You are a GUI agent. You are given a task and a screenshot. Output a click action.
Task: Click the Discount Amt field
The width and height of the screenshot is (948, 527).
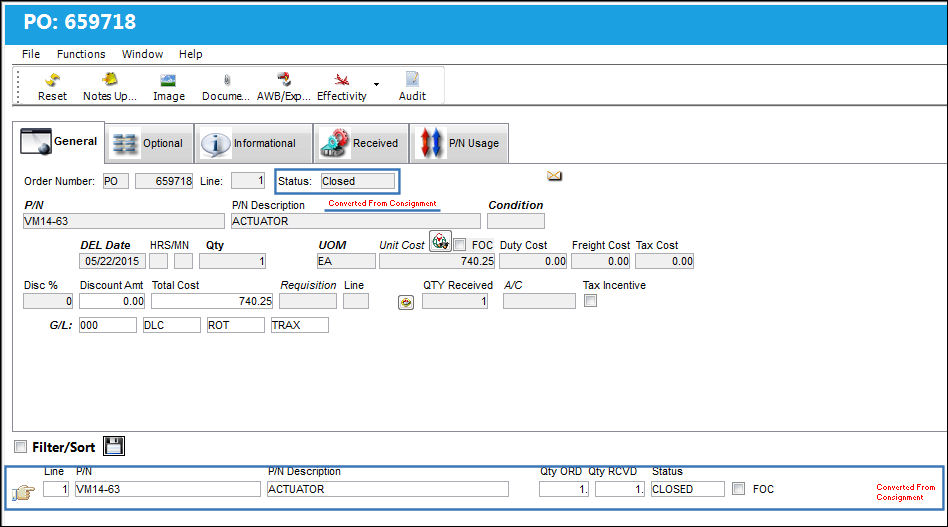point(112,301)
